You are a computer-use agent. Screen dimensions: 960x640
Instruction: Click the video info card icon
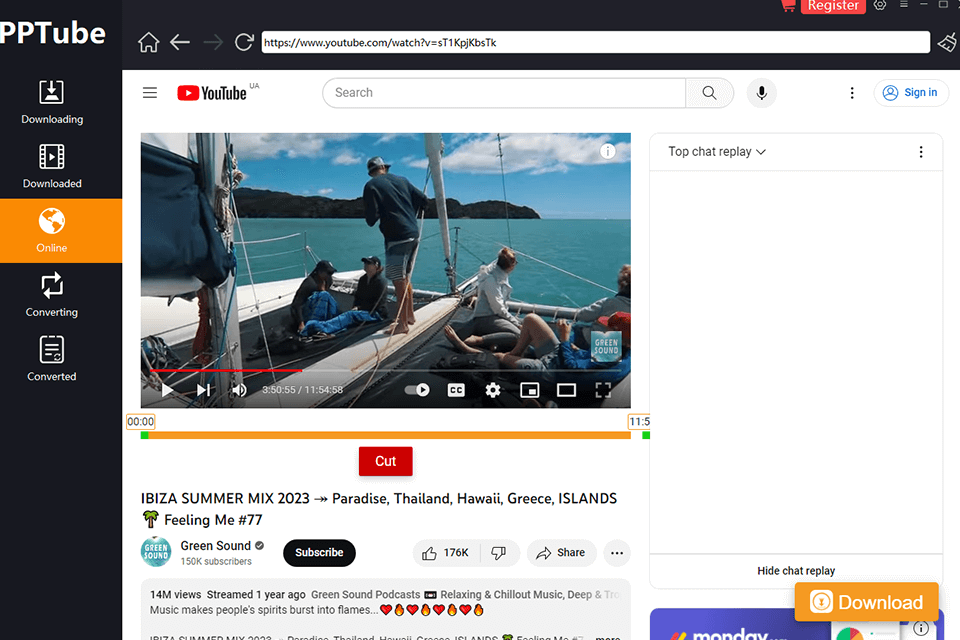pyautogui.click(x=607, y=151)
